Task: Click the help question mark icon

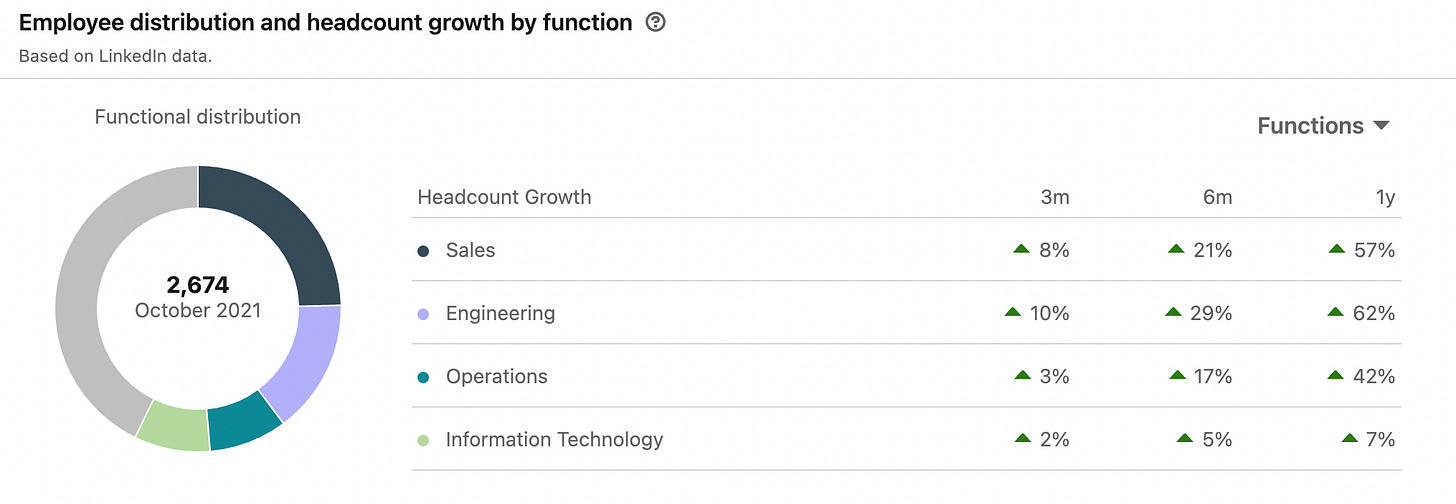Action: (x=656, y=22)
